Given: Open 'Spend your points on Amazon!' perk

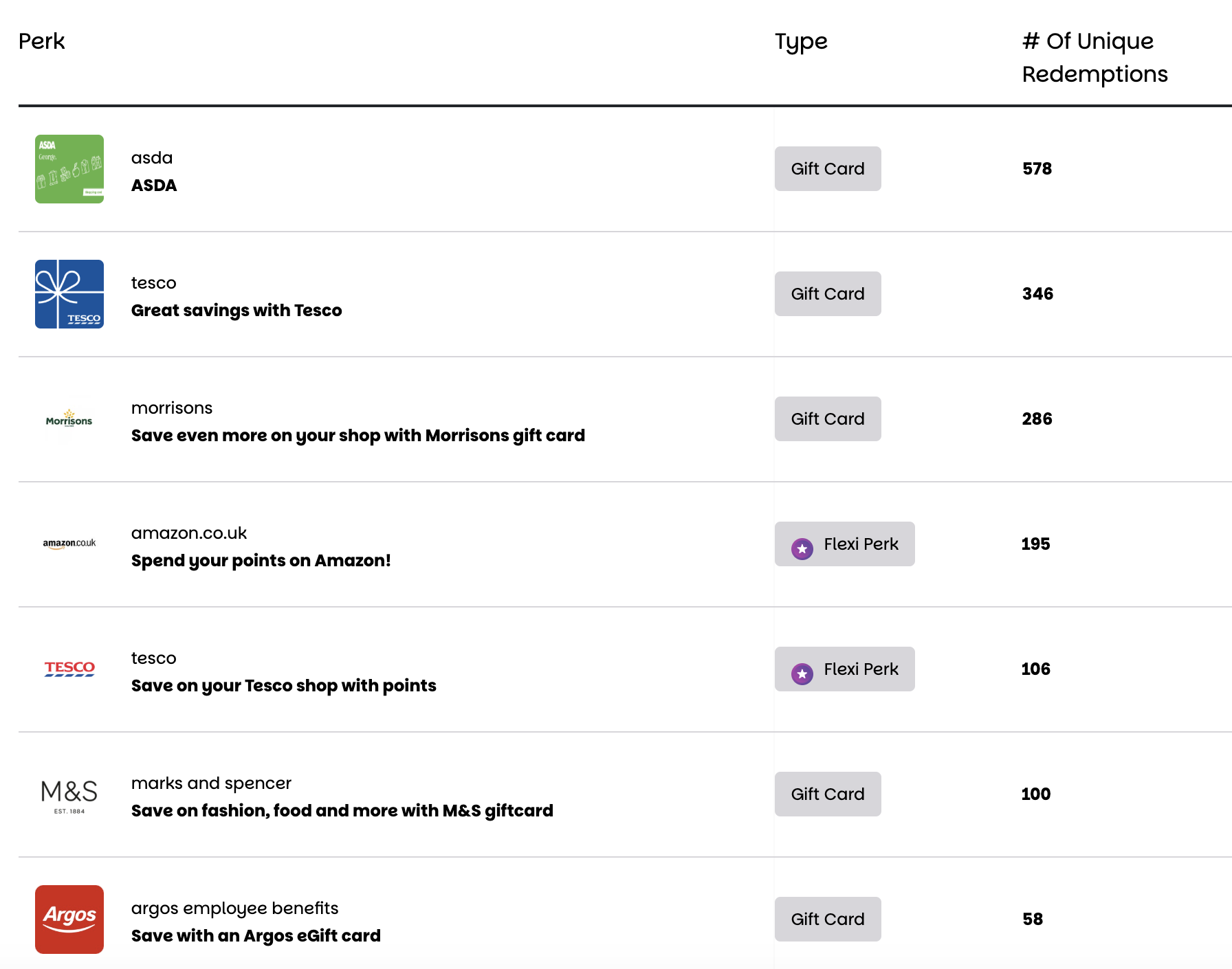Looking at the screenshot, I should point(261,561).
